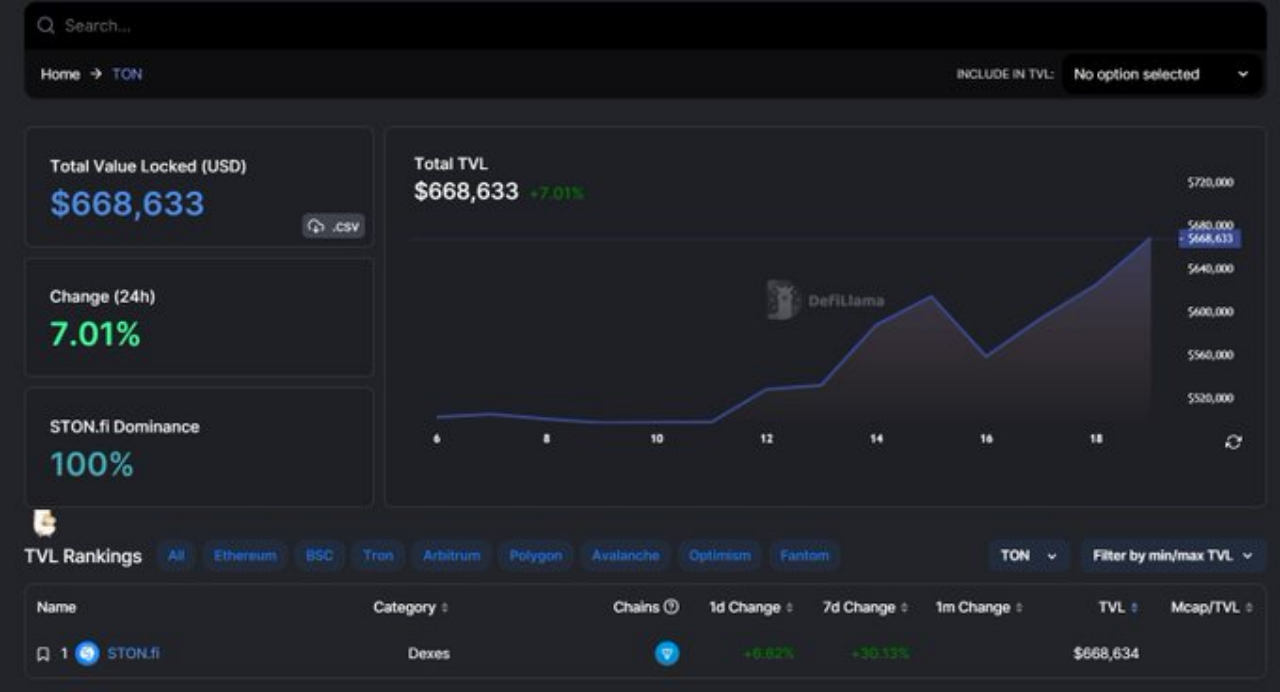Click the $668,633 chart value marker
The width and height of the screenshot is (1280, 692).
click(x=1210, y=239)
